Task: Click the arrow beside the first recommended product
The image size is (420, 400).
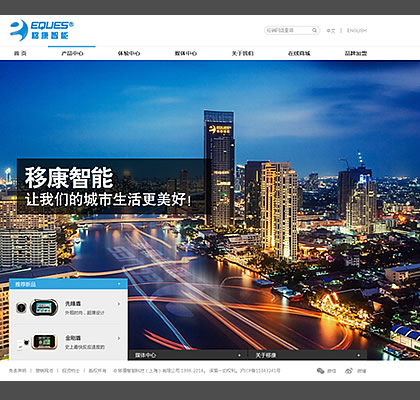Action: pyautogui.click(x=119, y=304)
